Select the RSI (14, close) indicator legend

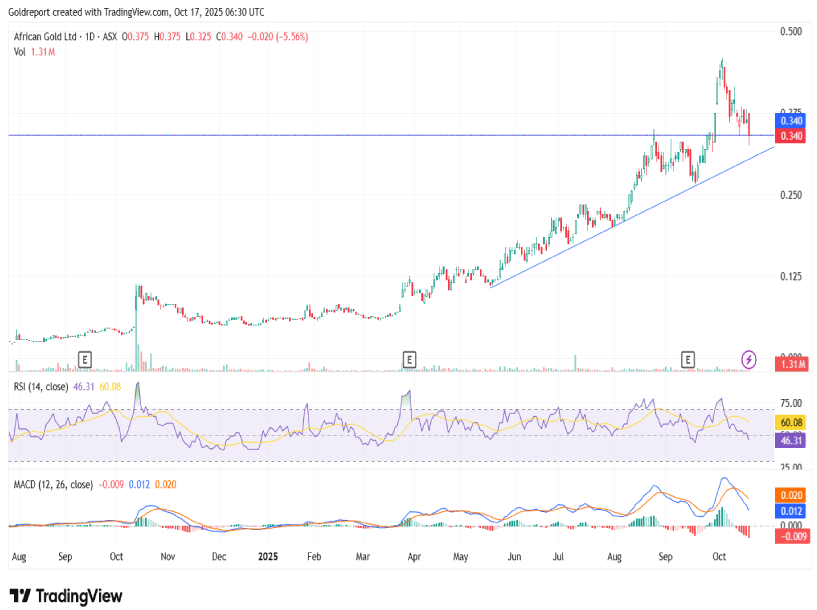point(41,385)
